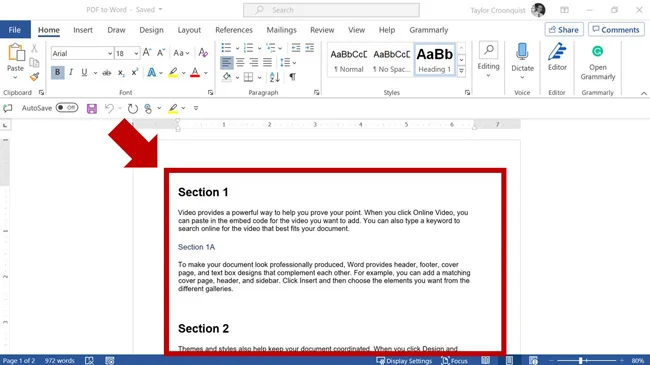
Task: Click the Cut scissors icon
Action: 34,49
